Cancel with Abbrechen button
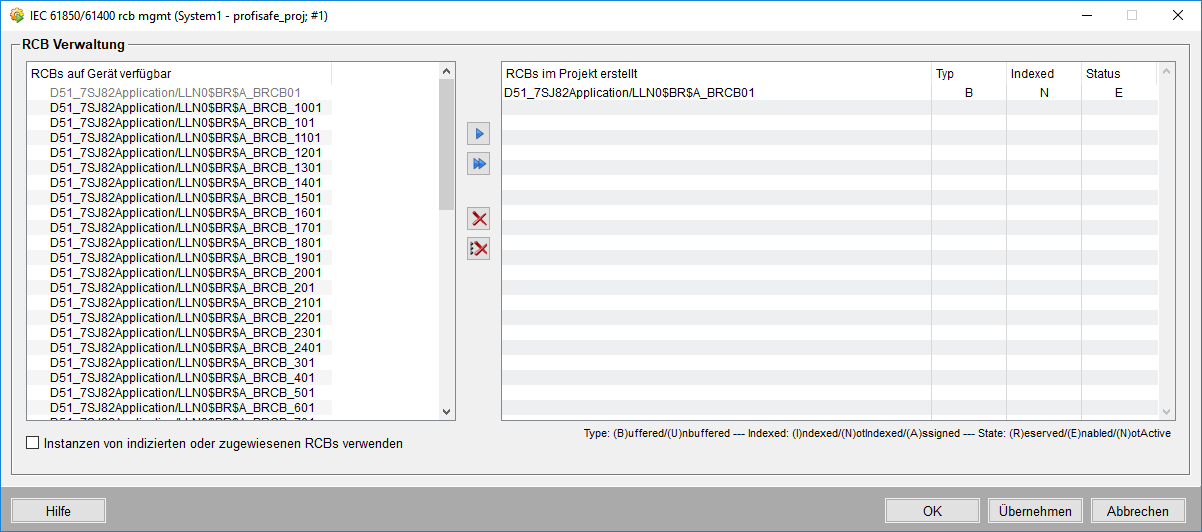The image size is (1202, 532). (x=1138, y=511)
